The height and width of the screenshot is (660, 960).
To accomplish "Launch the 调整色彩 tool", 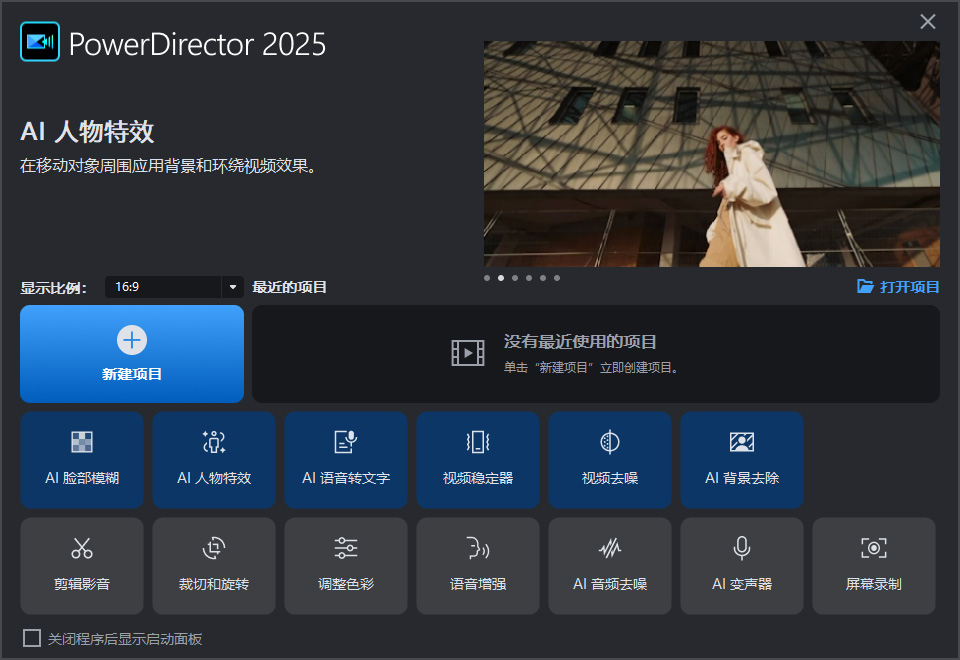I will click(346, 566).
